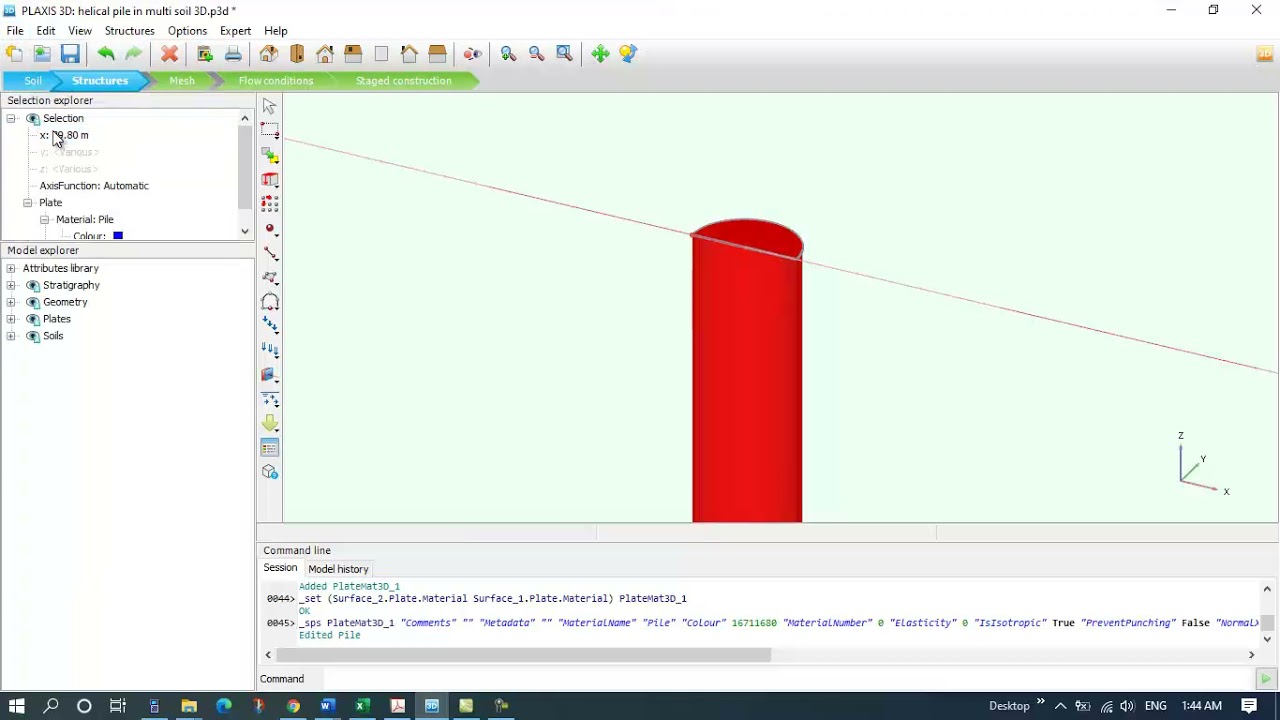
Task: Toggle visibility eye for Stratigraphy
Action: 33,285
